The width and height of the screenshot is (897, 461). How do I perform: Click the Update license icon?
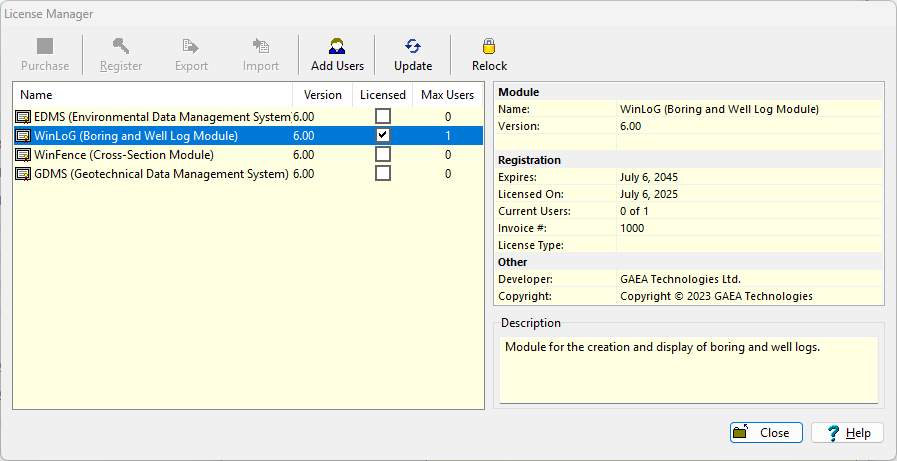(412, 46)
